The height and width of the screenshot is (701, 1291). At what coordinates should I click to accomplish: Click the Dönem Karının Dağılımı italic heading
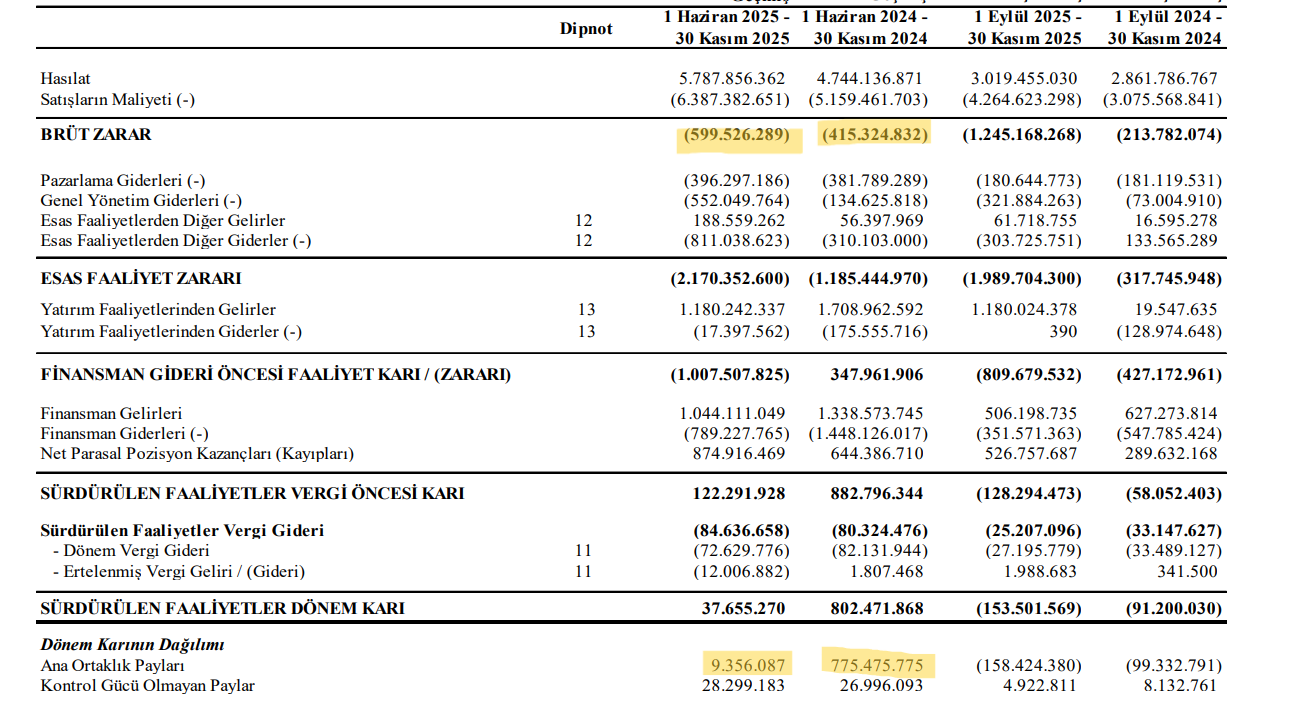pyautogui.click(x=132, y=645)
